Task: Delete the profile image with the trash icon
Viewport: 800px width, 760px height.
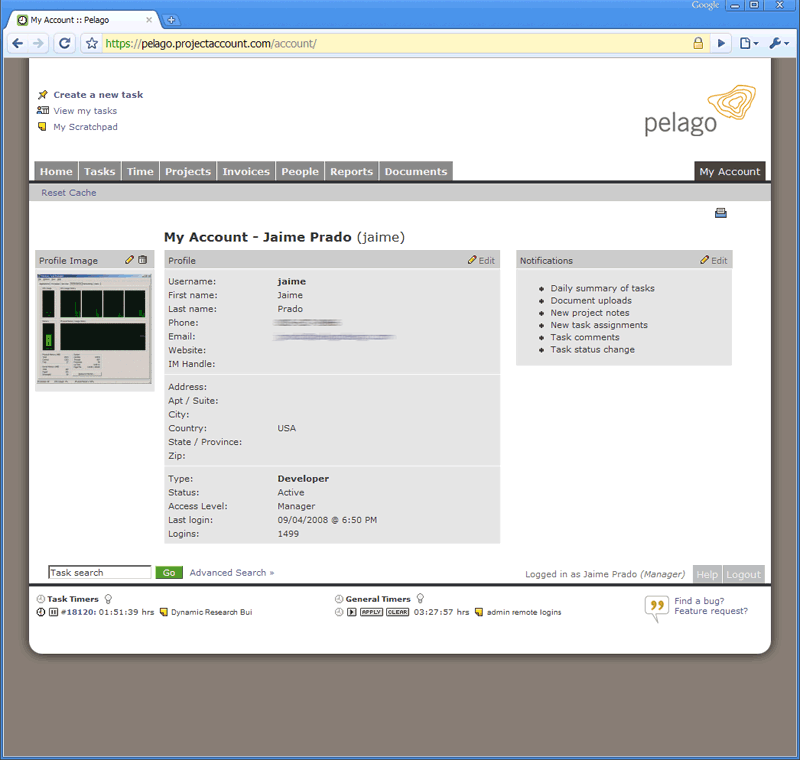Action: (x=143, y=260)
